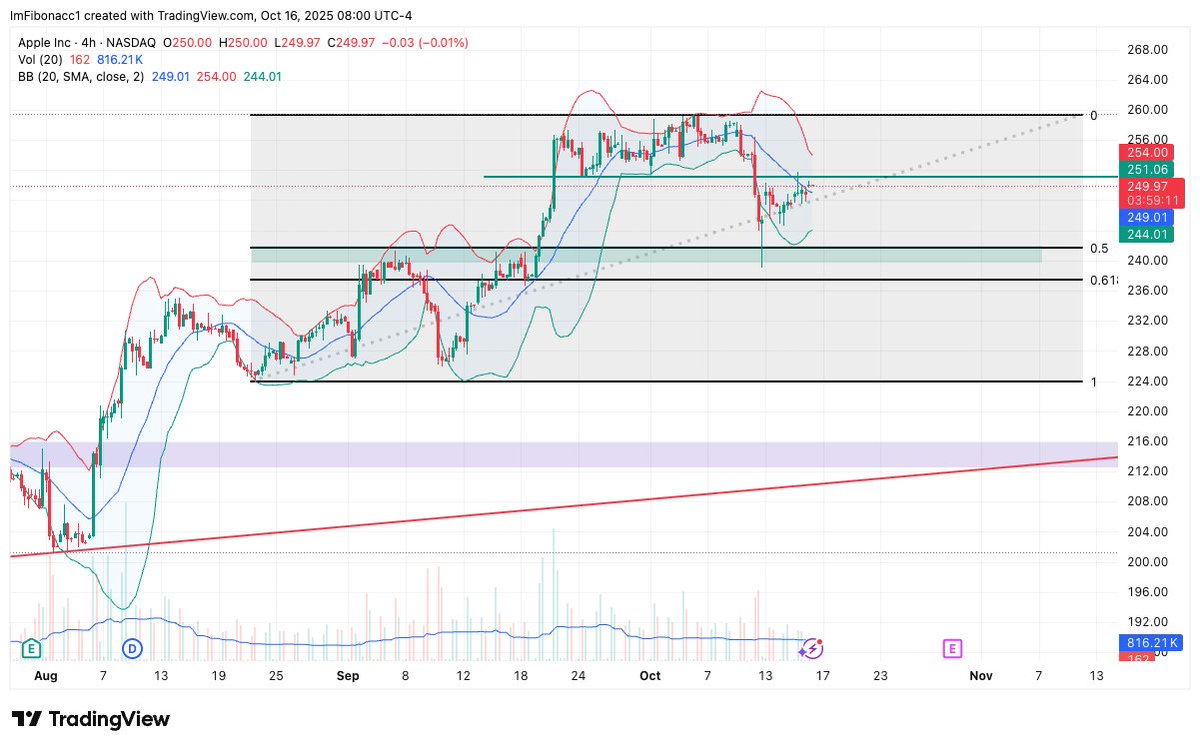Select the green horizontal line at 251.06
1200x749 pixels.
pos(800,177)
